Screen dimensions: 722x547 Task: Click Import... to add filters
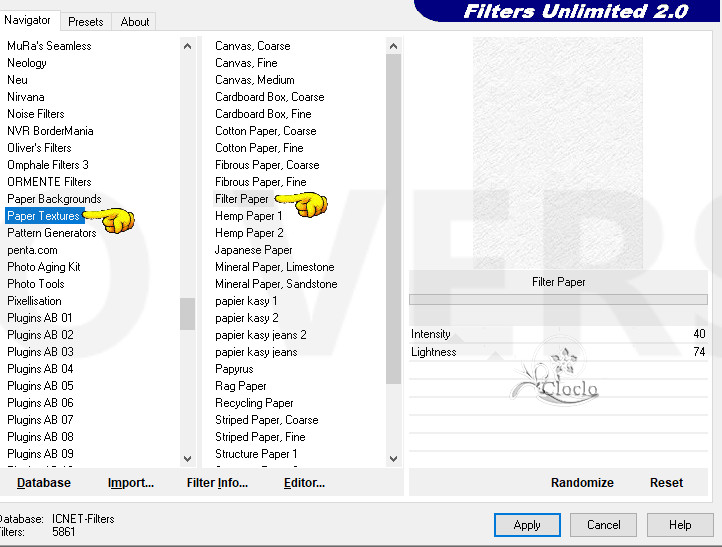[131, 483]
